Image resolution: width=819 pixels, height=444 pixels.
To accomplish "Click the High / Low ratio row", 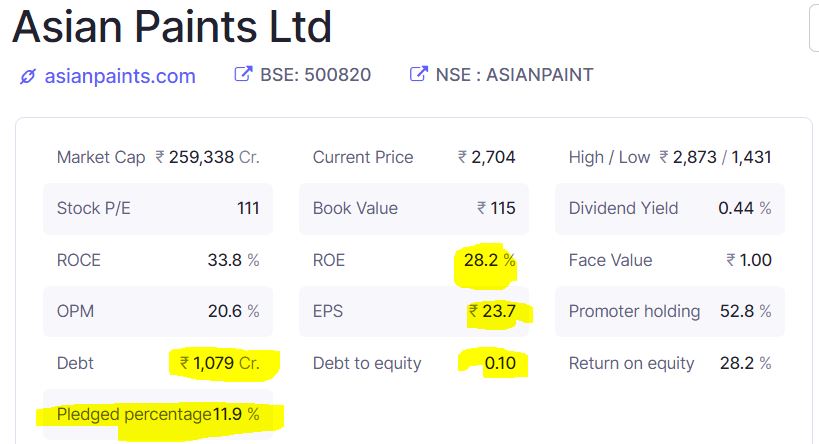I will coord(669,157).
